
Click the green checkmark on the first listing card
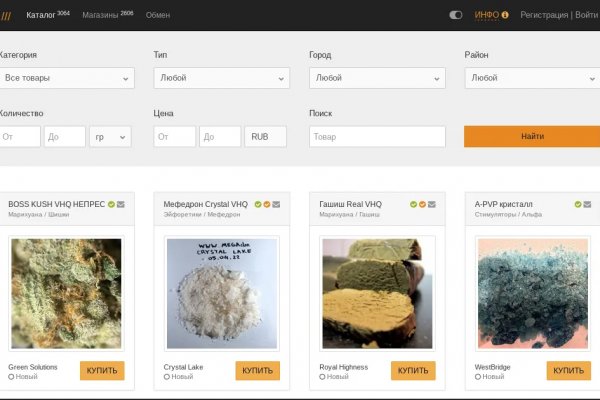[112, 204]
